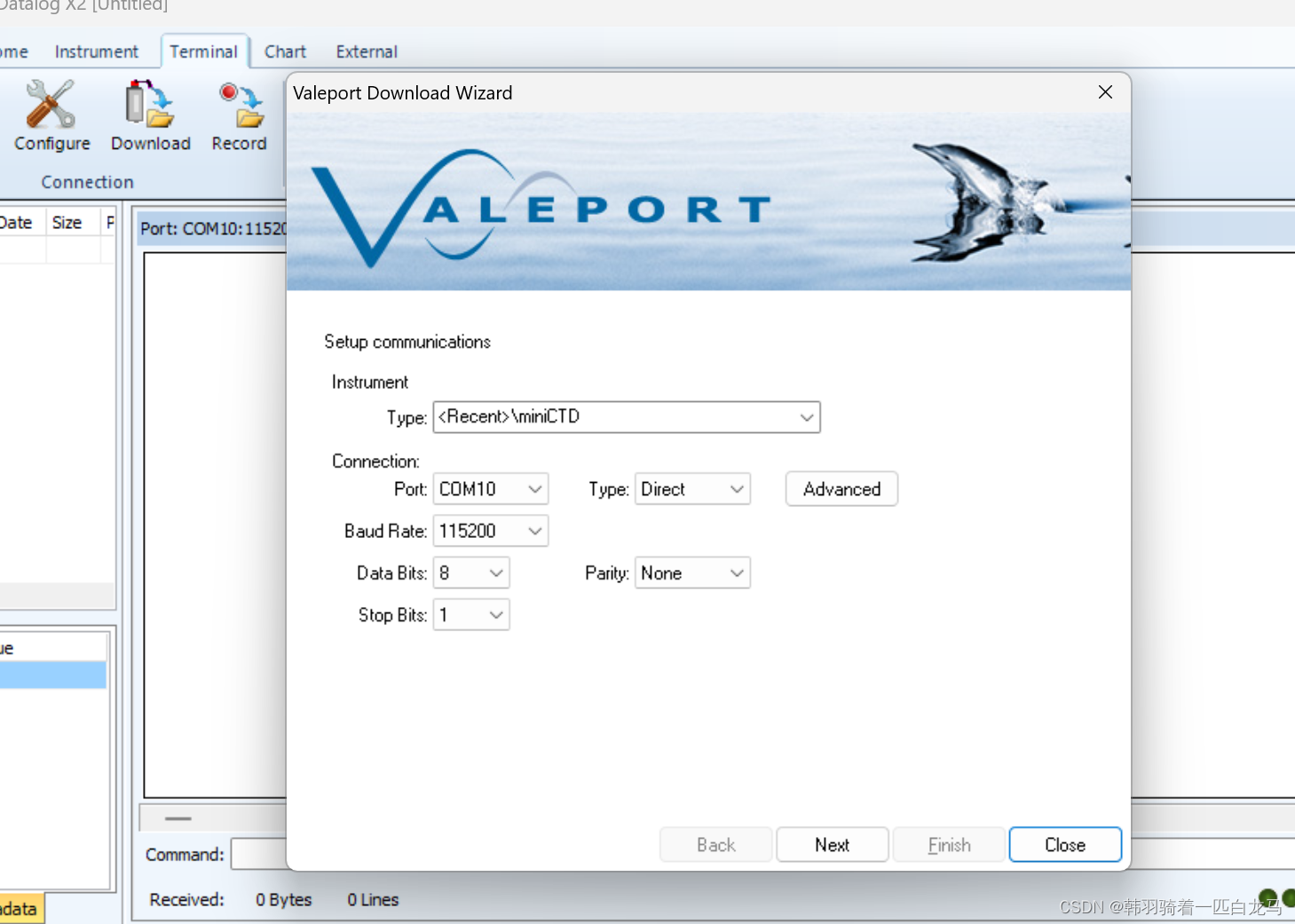The image size is (1295, 924).
Task: Open the Connection Type Direct dropdown
Action: click(x=692, y=489)
